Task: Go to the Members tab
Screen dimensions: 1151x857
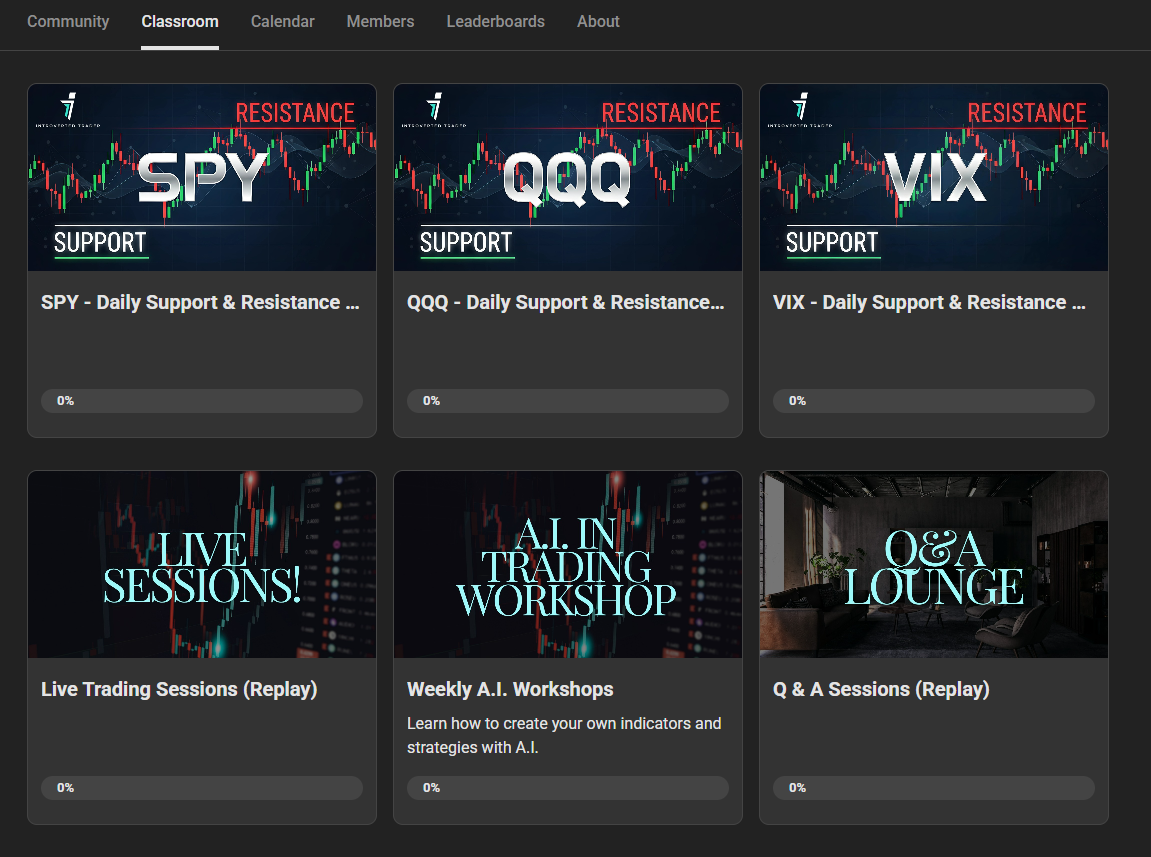Action: [380, 21]
